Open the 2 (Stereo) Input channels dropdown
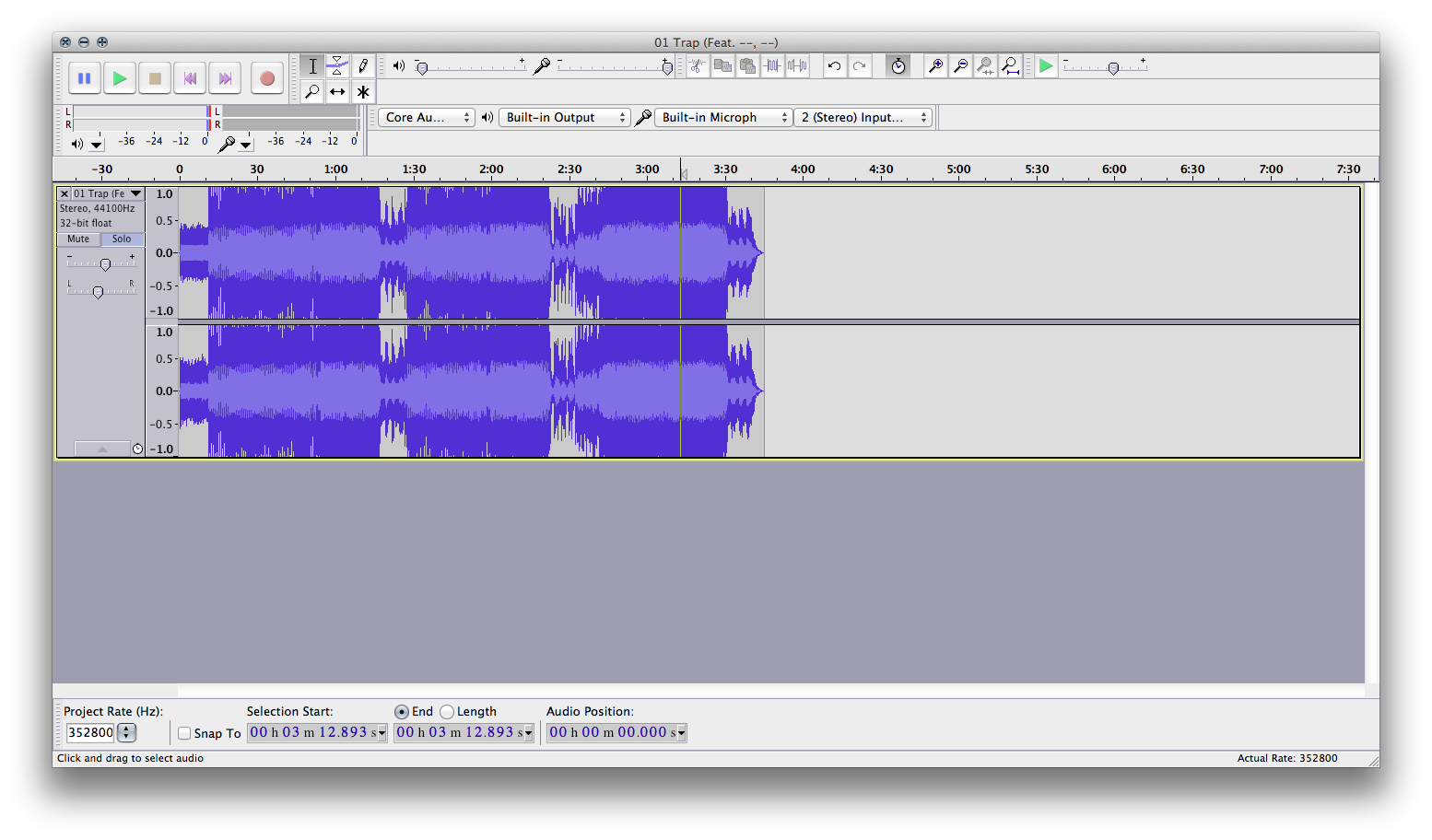Screen dimensions: 1432x840 pyautogui.click(x=863, y=117)
